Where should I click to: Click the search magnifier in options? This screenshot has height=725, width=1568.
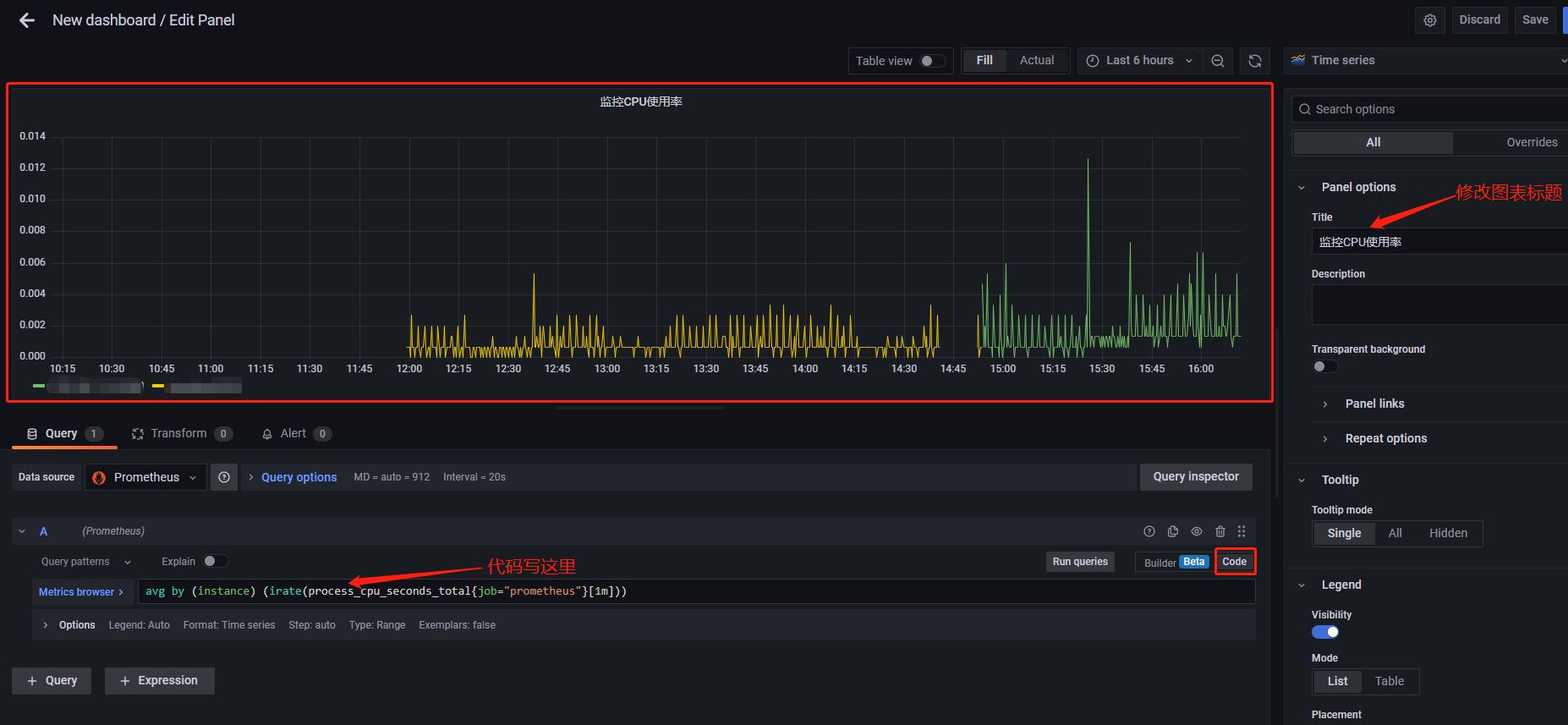pos(1305,109)
